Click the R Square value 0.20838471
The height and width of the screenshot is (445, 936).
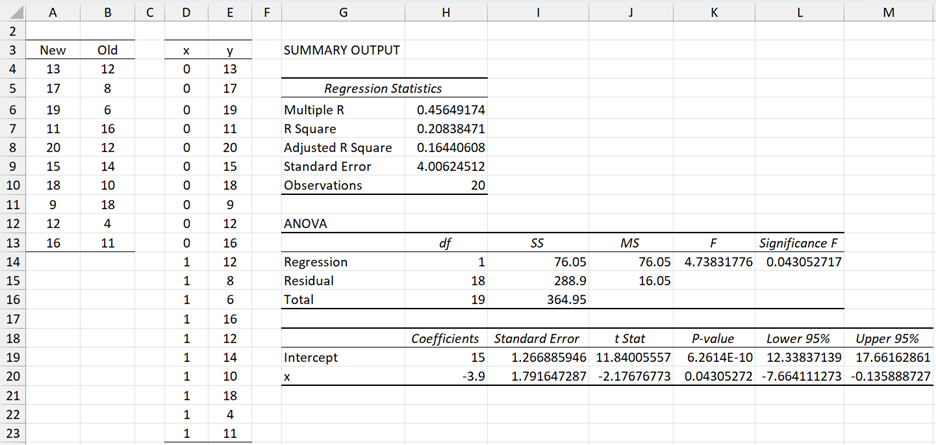point(450,128)
